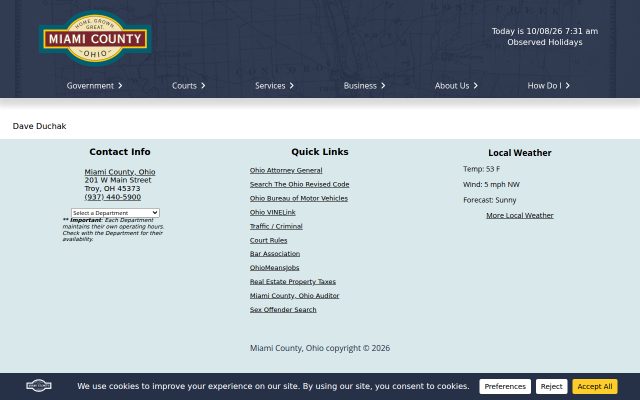The image size is (640, 400).
Task: Click the Temp: 53 F text
Action: (x=481, y=169)
